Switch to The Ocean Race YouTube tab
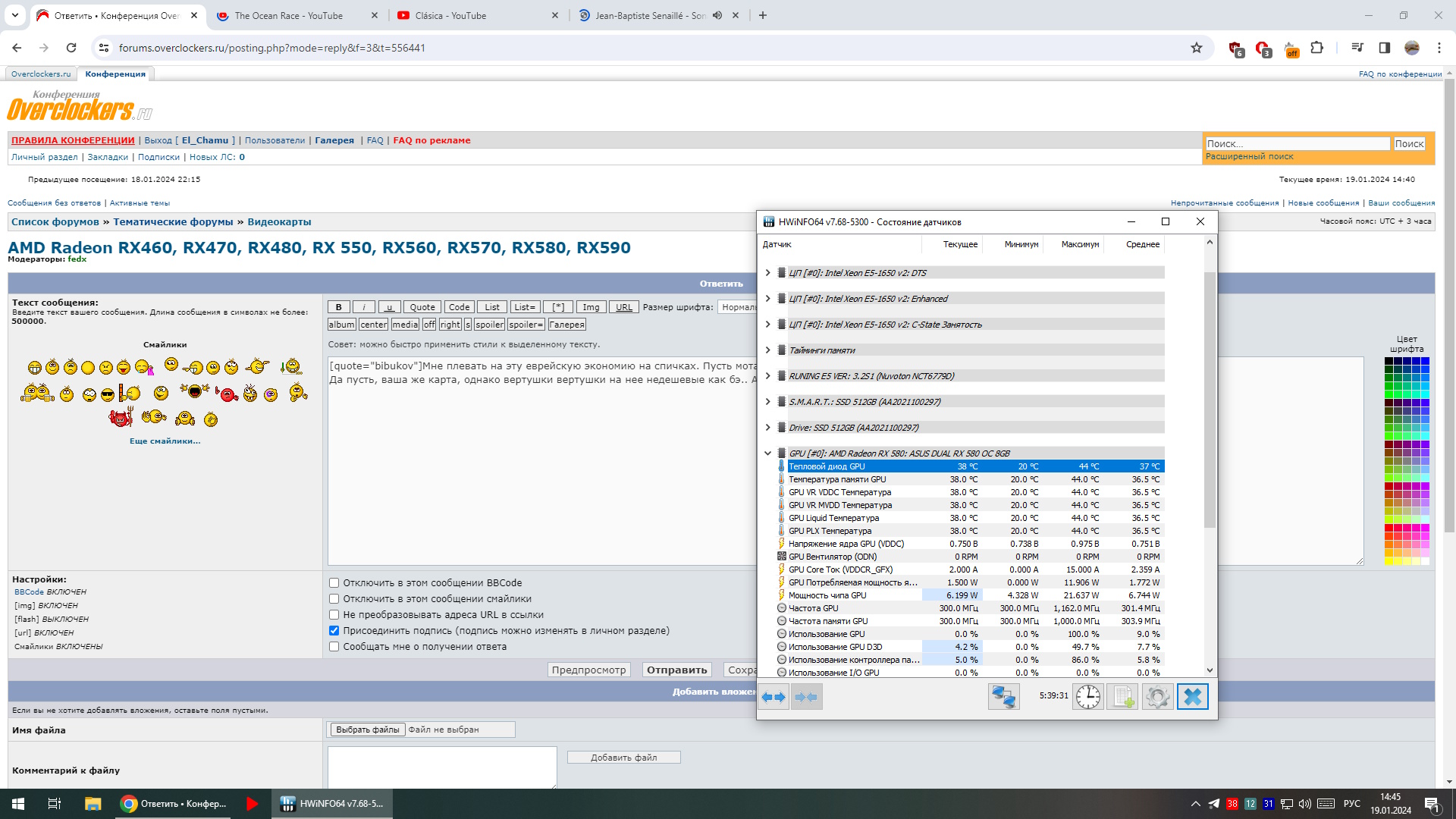1456x819 pixels. 288,15
